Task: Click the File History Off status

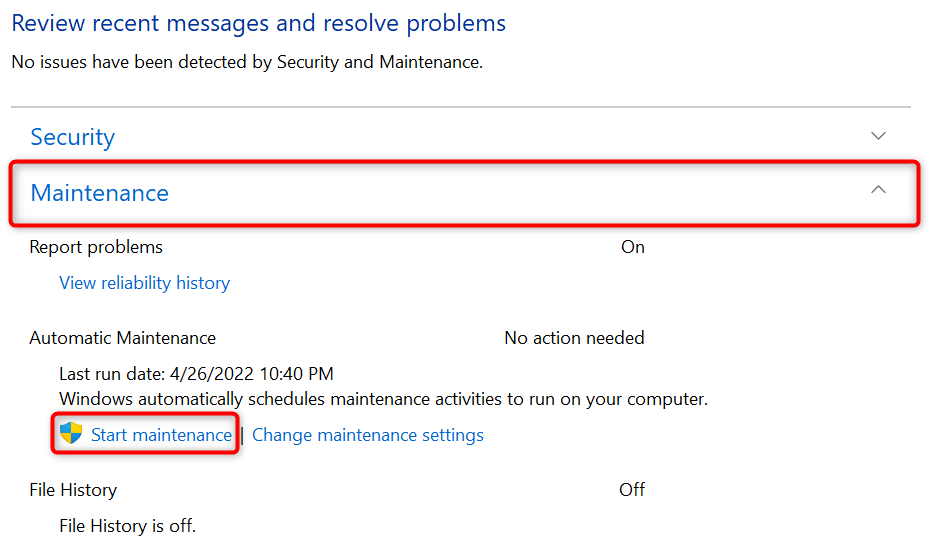Action: click(631, 490)
